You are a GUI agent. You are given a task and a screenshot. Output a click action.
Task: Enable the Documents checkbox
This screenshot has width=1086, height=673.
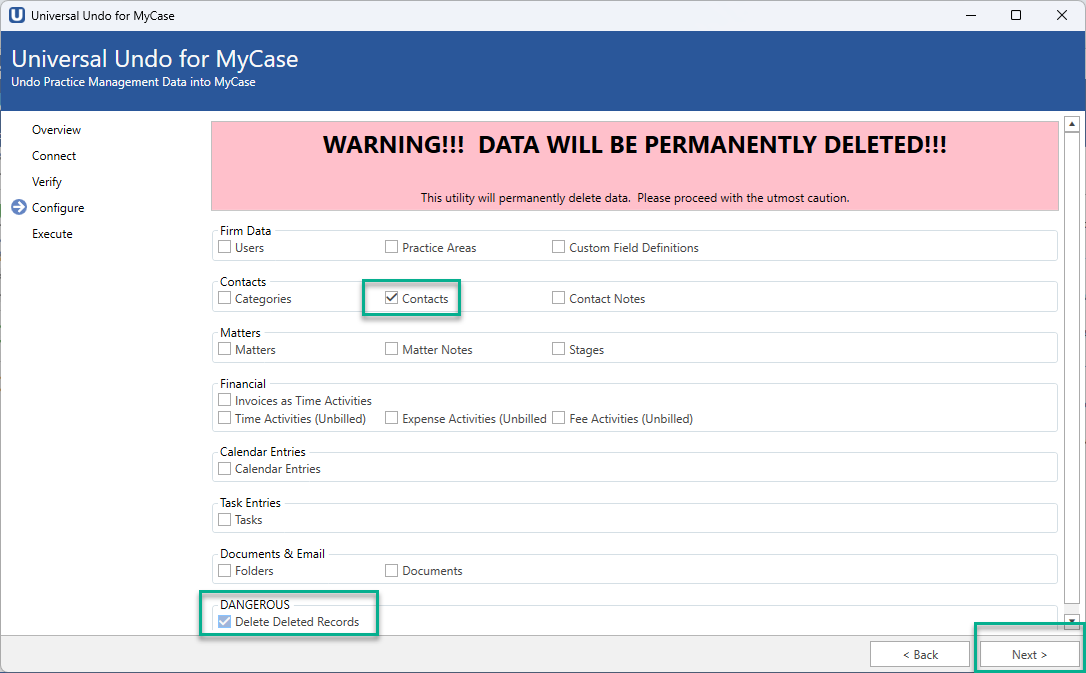[x=391, y=571]
